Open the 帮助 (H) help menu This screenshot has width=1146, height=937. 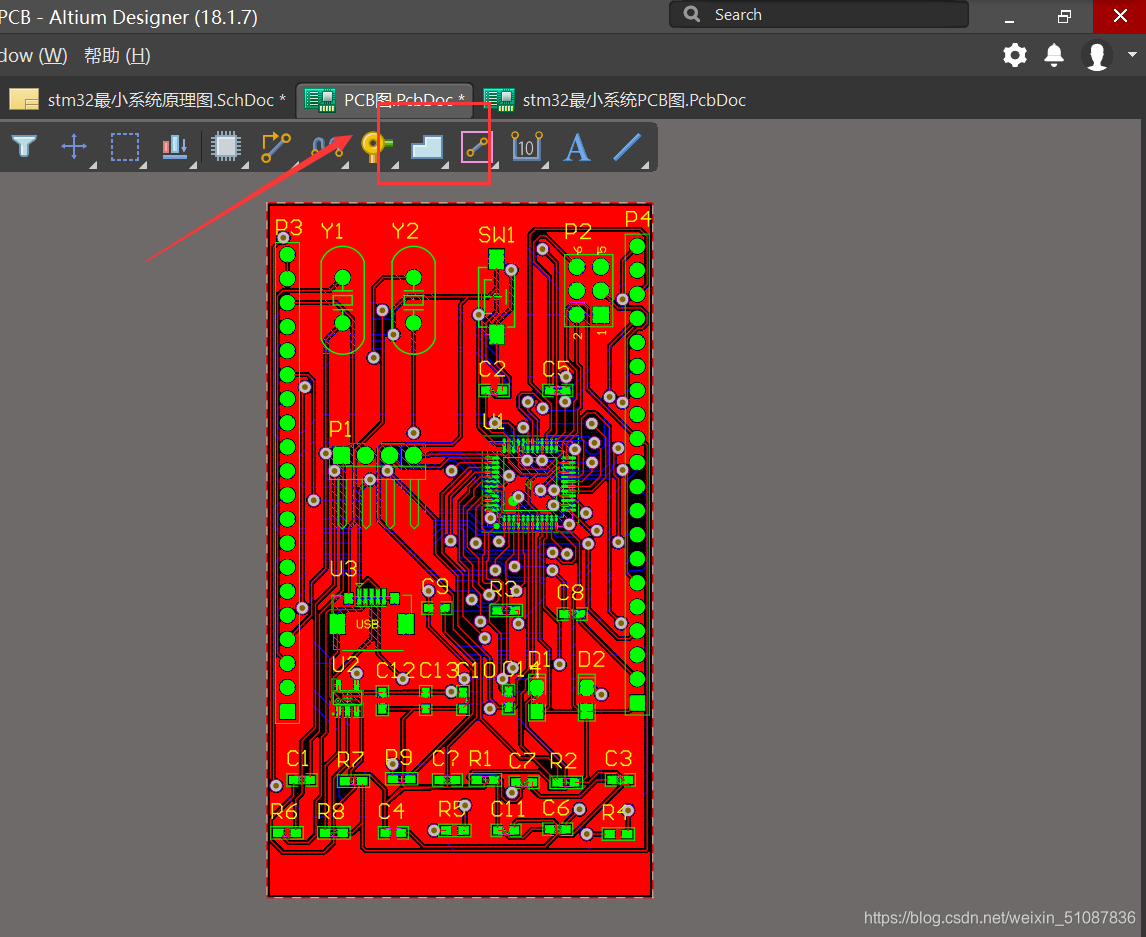point(117,56)
